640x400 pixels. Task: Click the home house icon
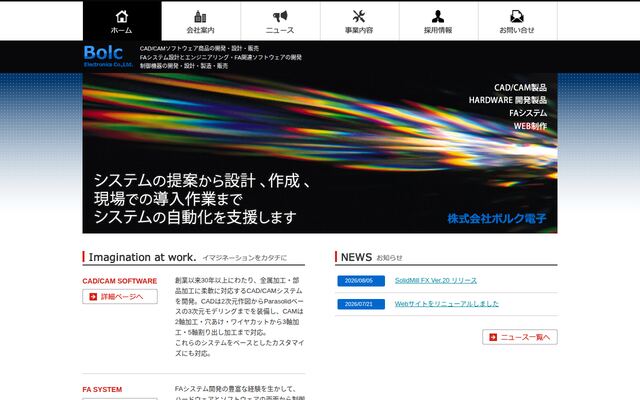tap(122, 16)
